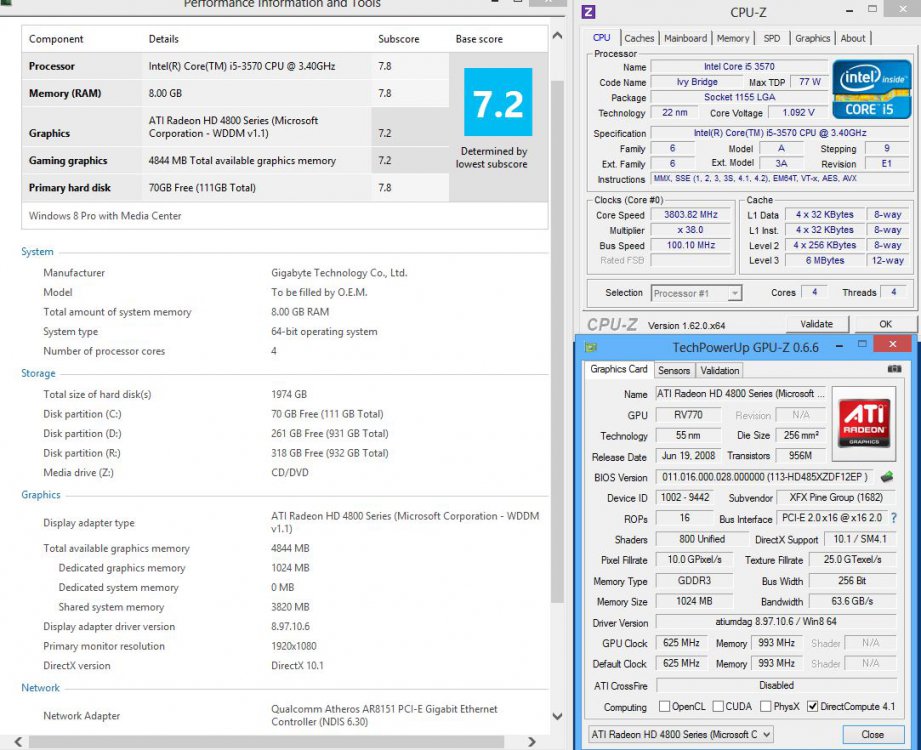The image size is (921, 750).
Task: Click the Driver Version field atiumdag 8.97.10.6
Action: tap(776, 621)
